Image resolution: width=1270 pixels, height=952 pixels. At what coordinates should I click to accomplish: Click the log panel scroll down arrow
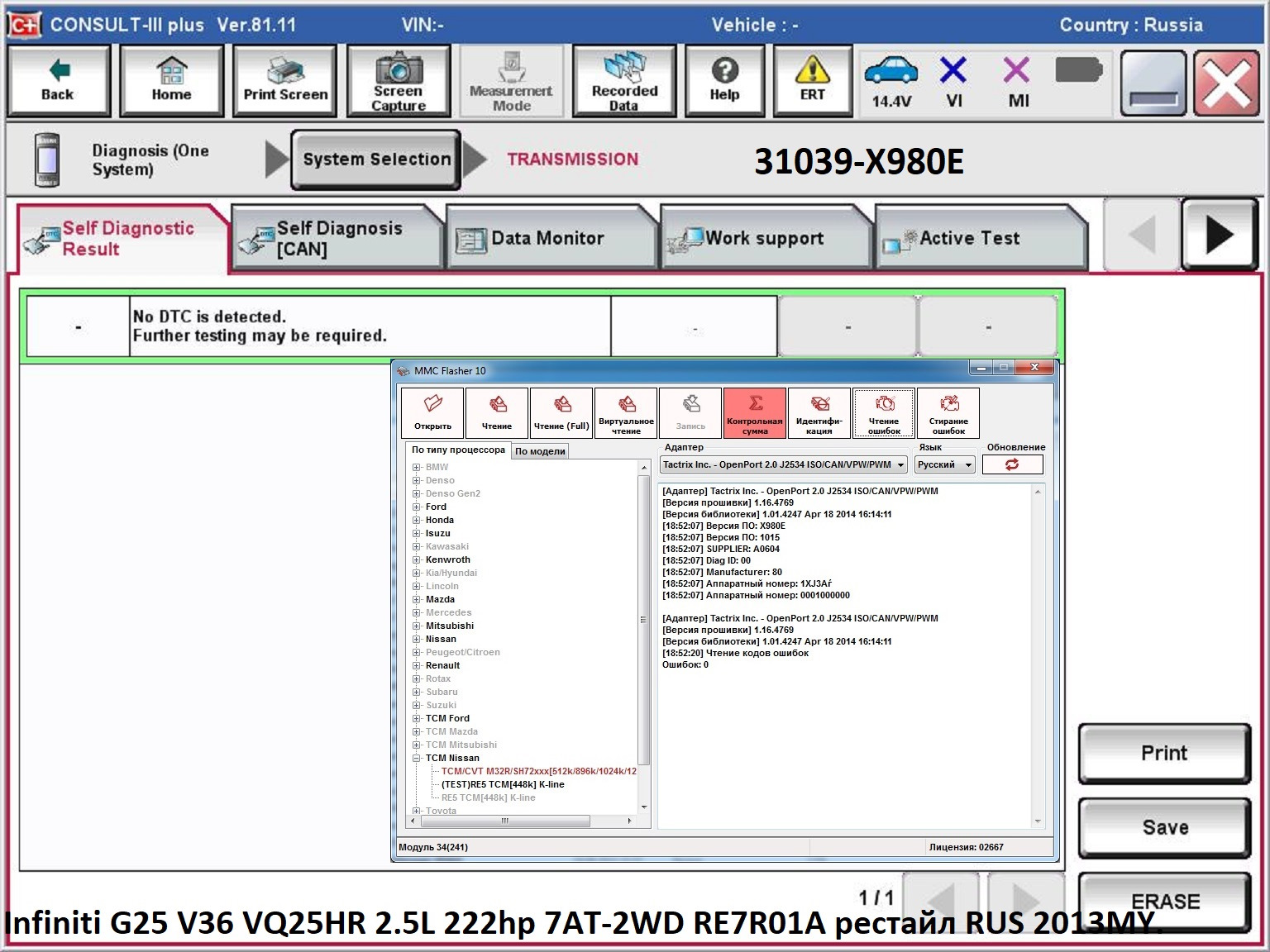(x=1038, y=821)
